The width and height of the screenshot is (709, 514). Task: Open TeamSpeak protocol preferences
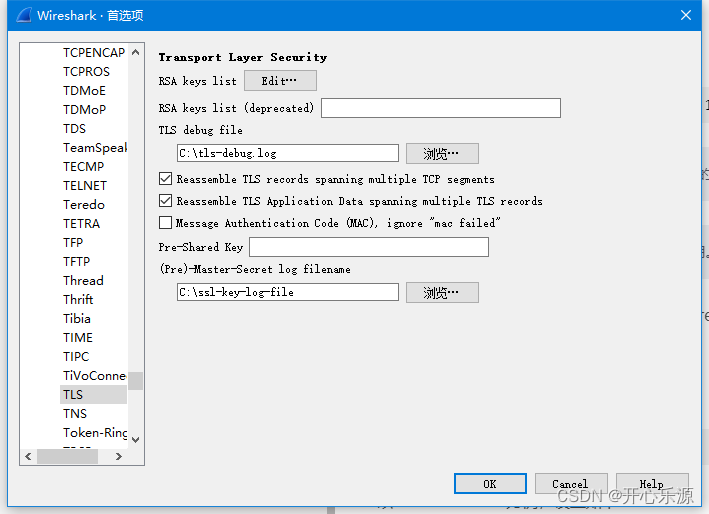(x=95, y=148)
